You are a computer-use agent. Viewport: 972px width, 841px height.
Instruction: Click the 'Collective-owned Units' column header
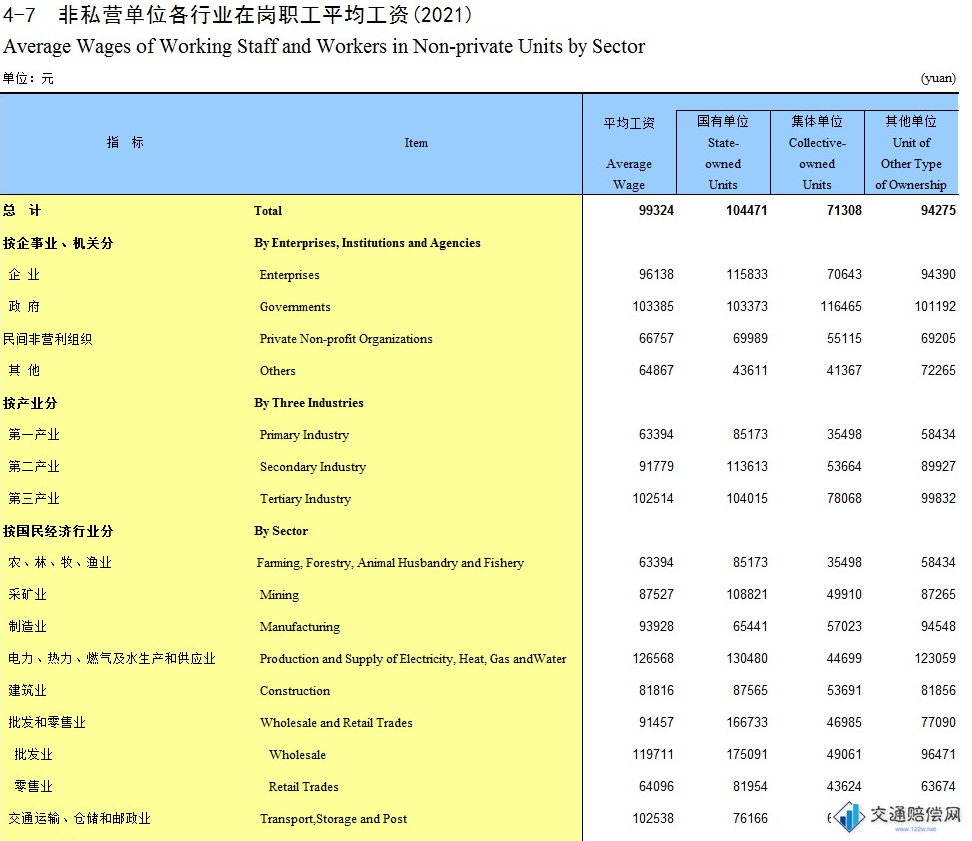817,152
